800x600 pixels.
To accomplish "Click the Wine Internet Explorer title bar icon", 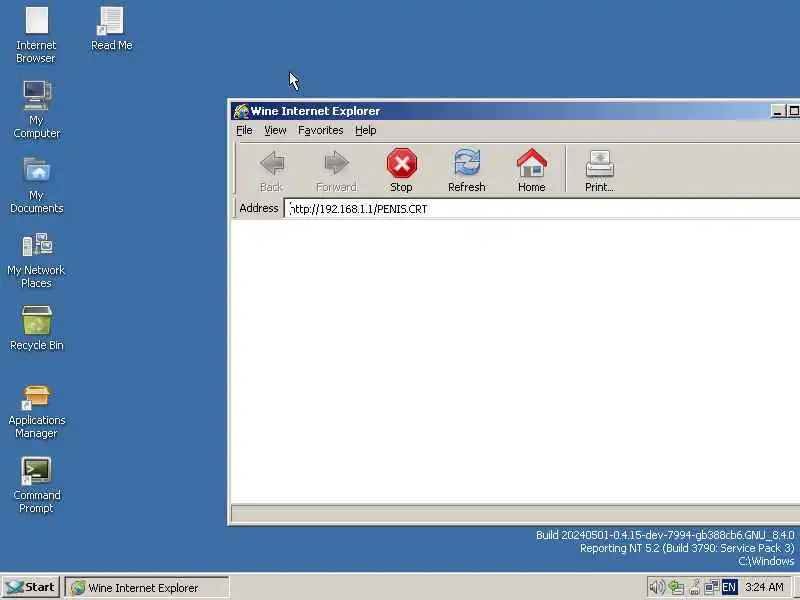I will tap(241, 111).
